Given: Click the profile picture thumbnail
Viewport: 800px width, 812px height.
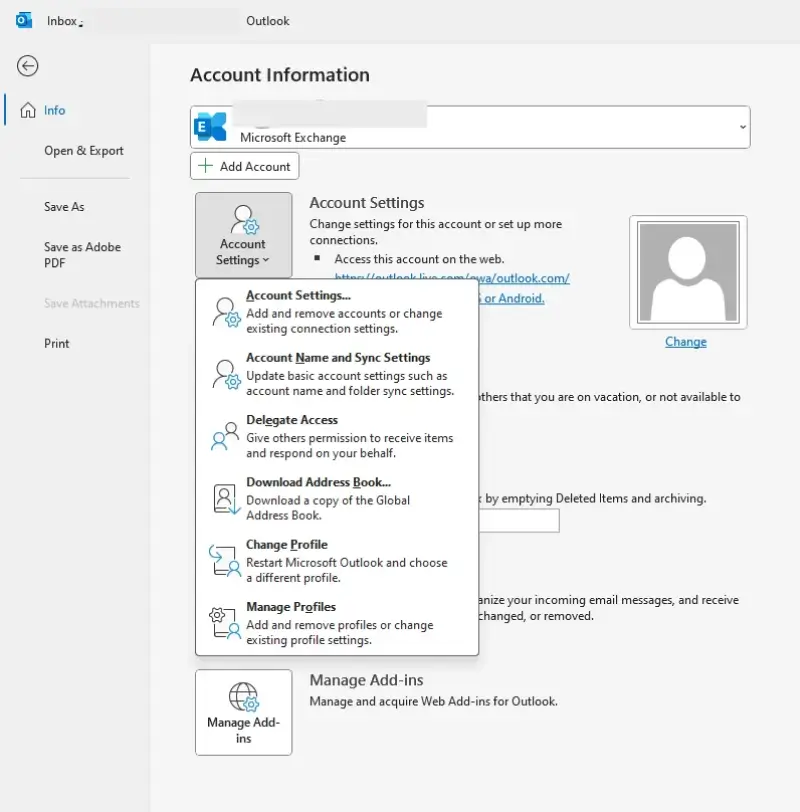Looking at the screenshot, I should coord(688,271).
